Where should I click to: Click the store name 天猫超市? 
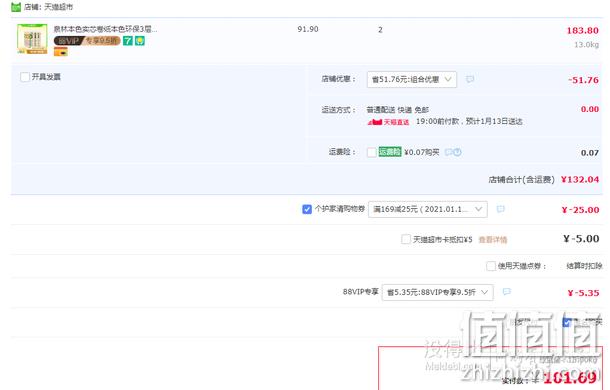click(x=58, y=7)
